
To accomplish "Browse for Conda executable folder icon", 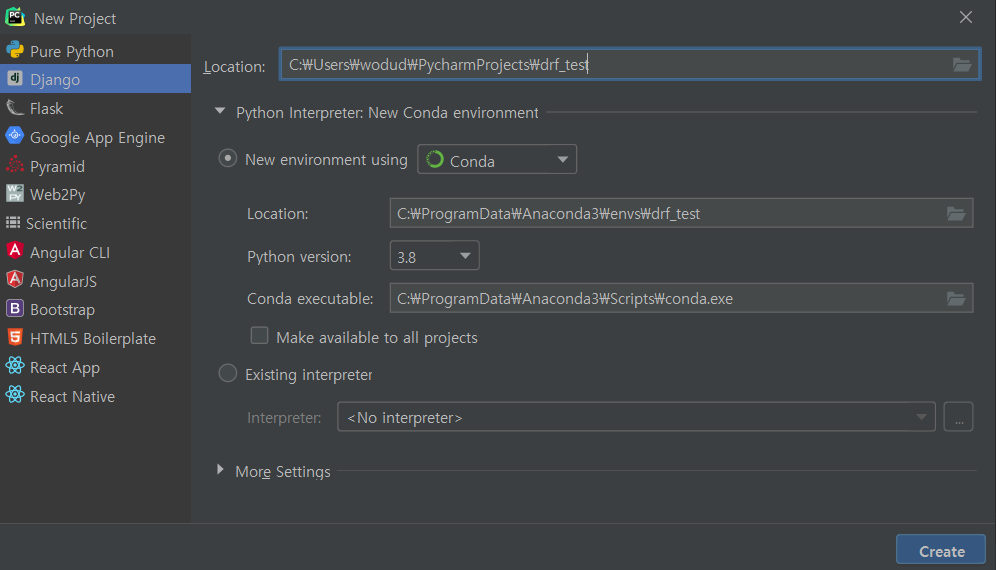I will click(955, 298).
